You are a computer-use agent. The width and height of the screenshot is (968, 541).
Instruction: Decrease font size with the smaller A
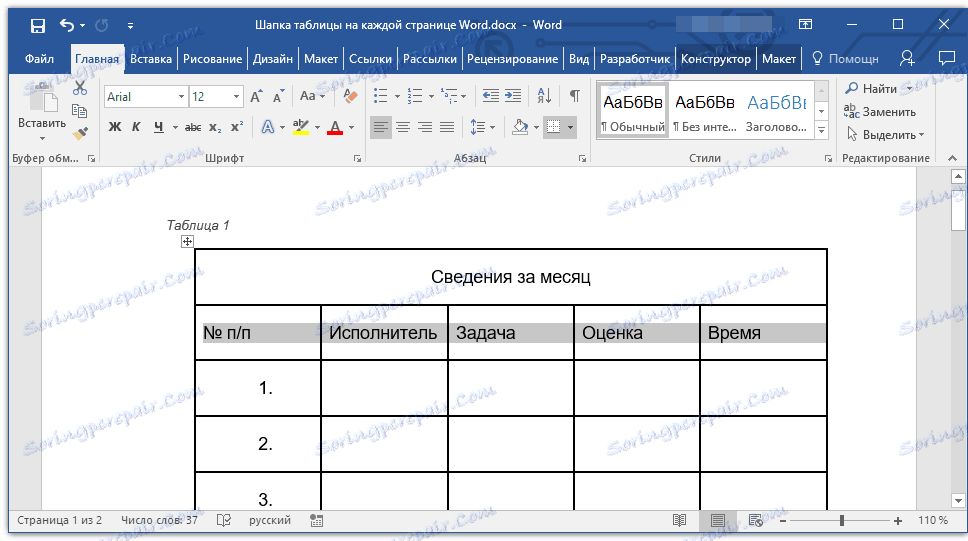(278, 96)
